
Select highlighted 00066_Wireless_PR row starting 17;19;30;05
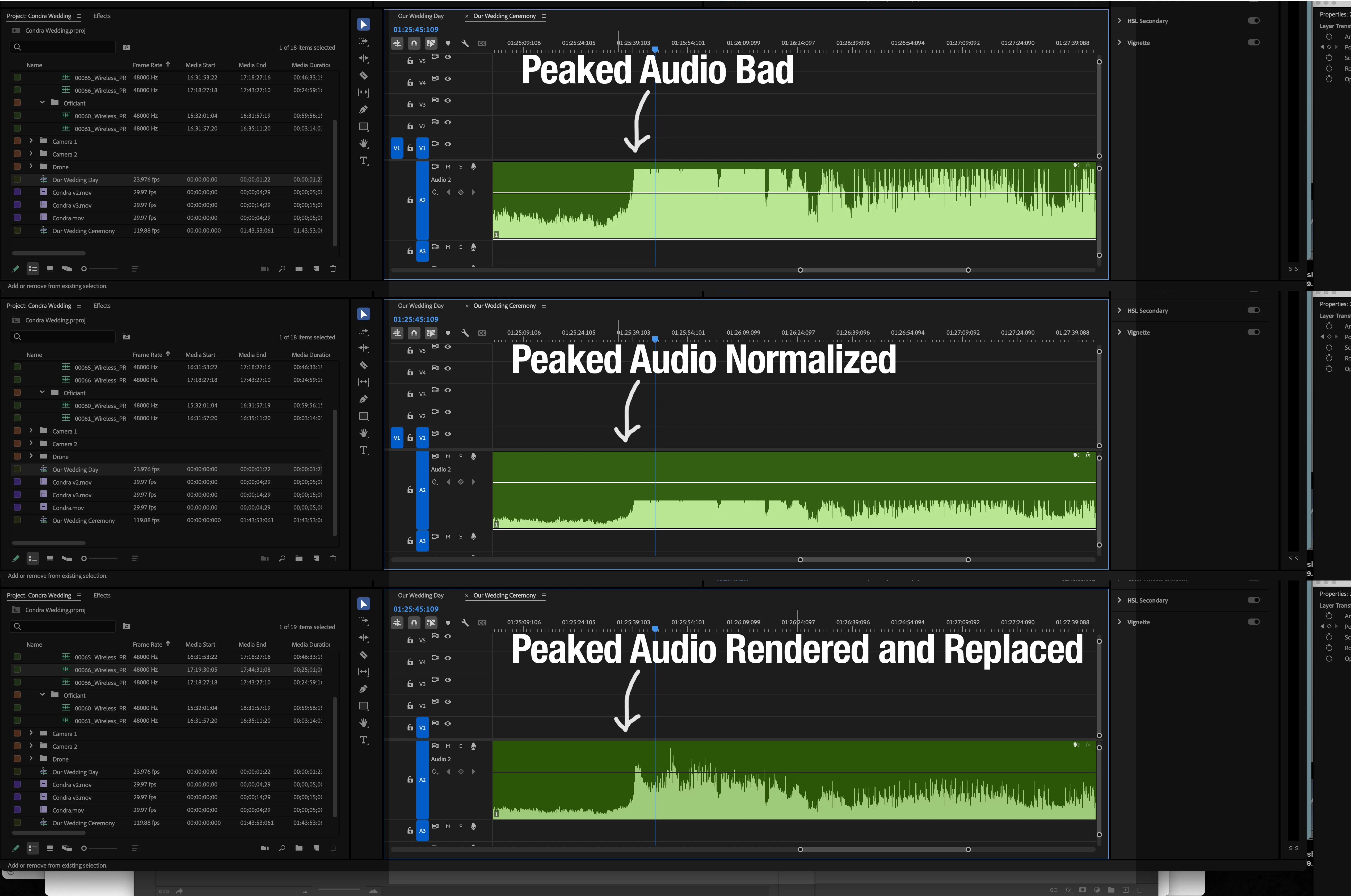pos(100,670)
